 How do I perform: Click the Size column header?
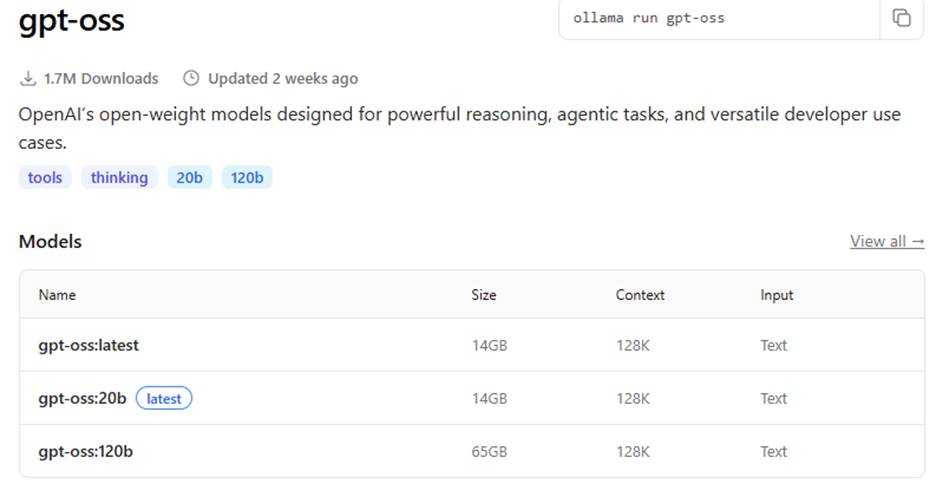click(484, 295)
